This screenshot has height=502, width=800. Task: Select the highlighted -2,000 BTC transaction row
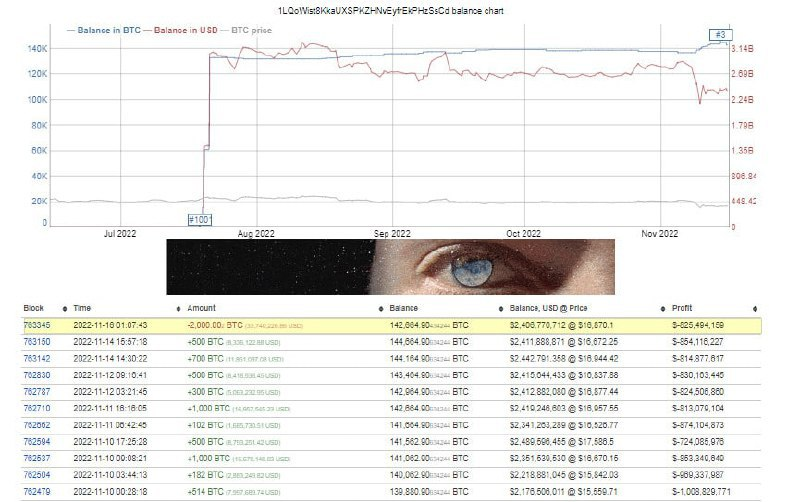(400, 326)
